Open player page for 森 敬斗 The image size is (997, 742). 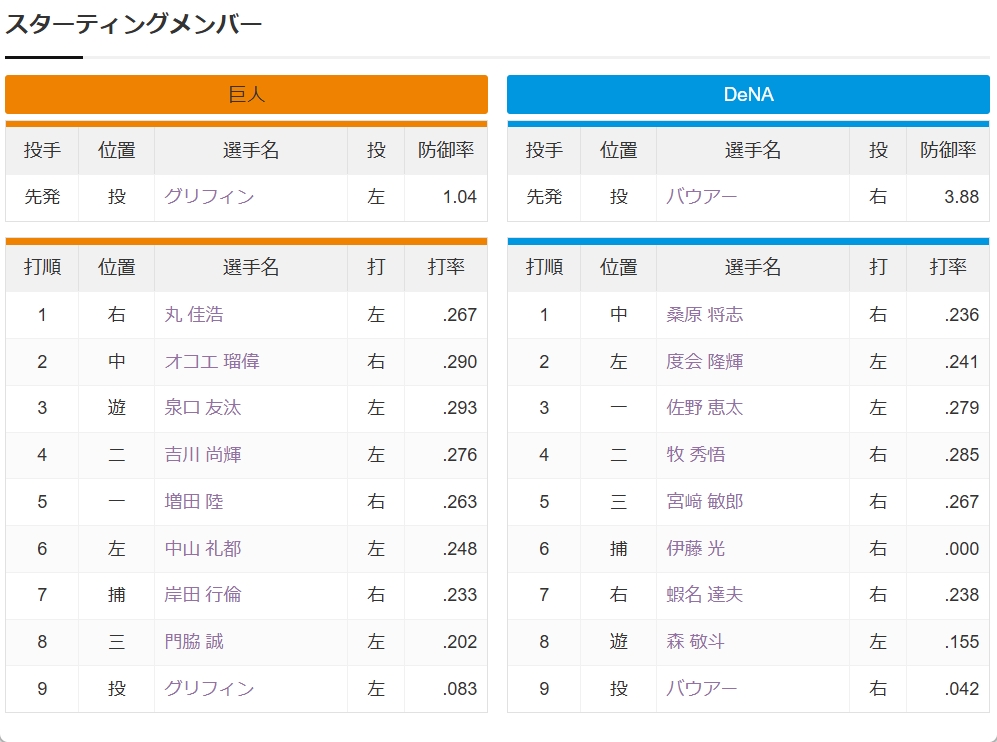click(696, 642)
